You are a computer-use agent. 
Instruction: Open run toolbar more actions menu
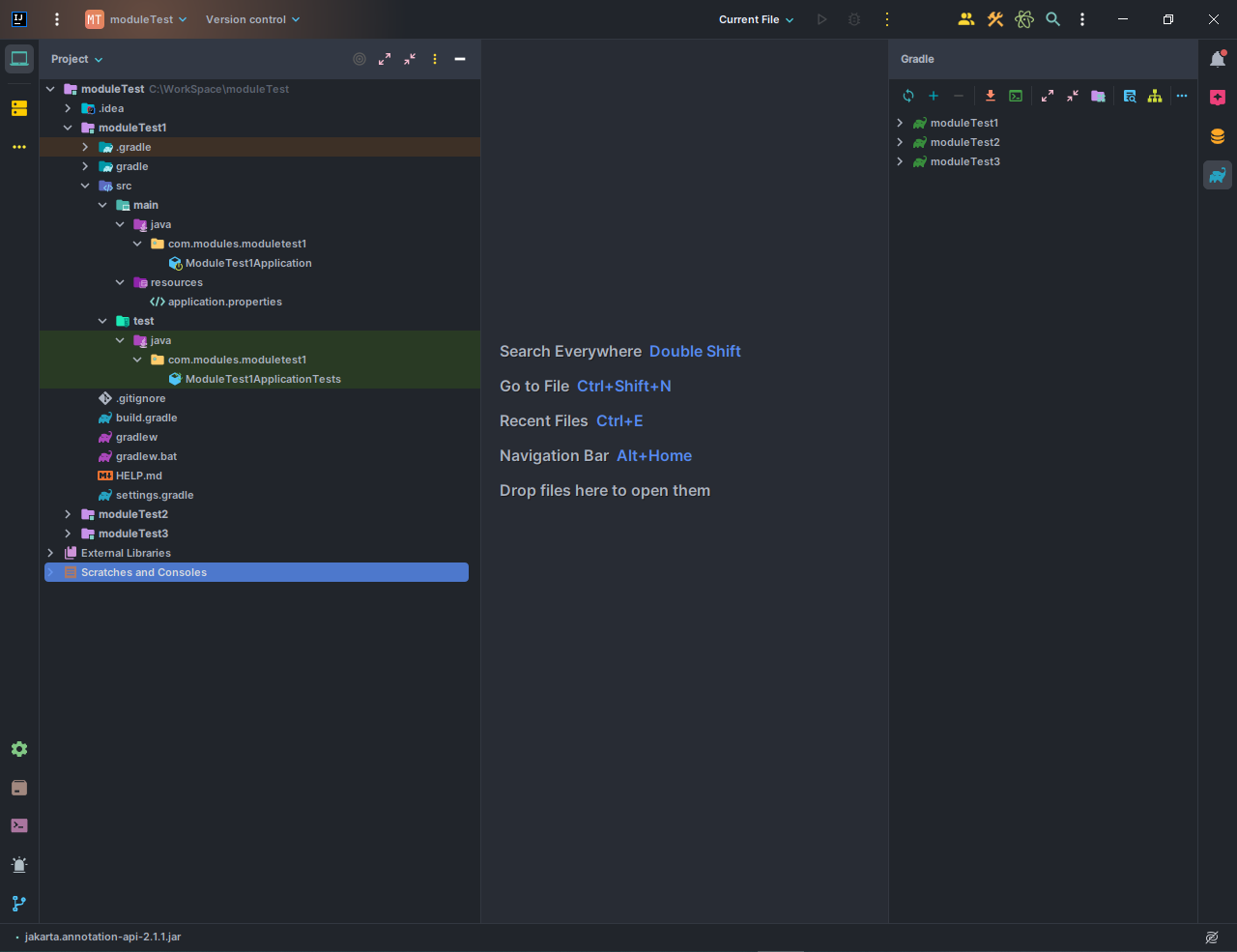pos(887,19)
